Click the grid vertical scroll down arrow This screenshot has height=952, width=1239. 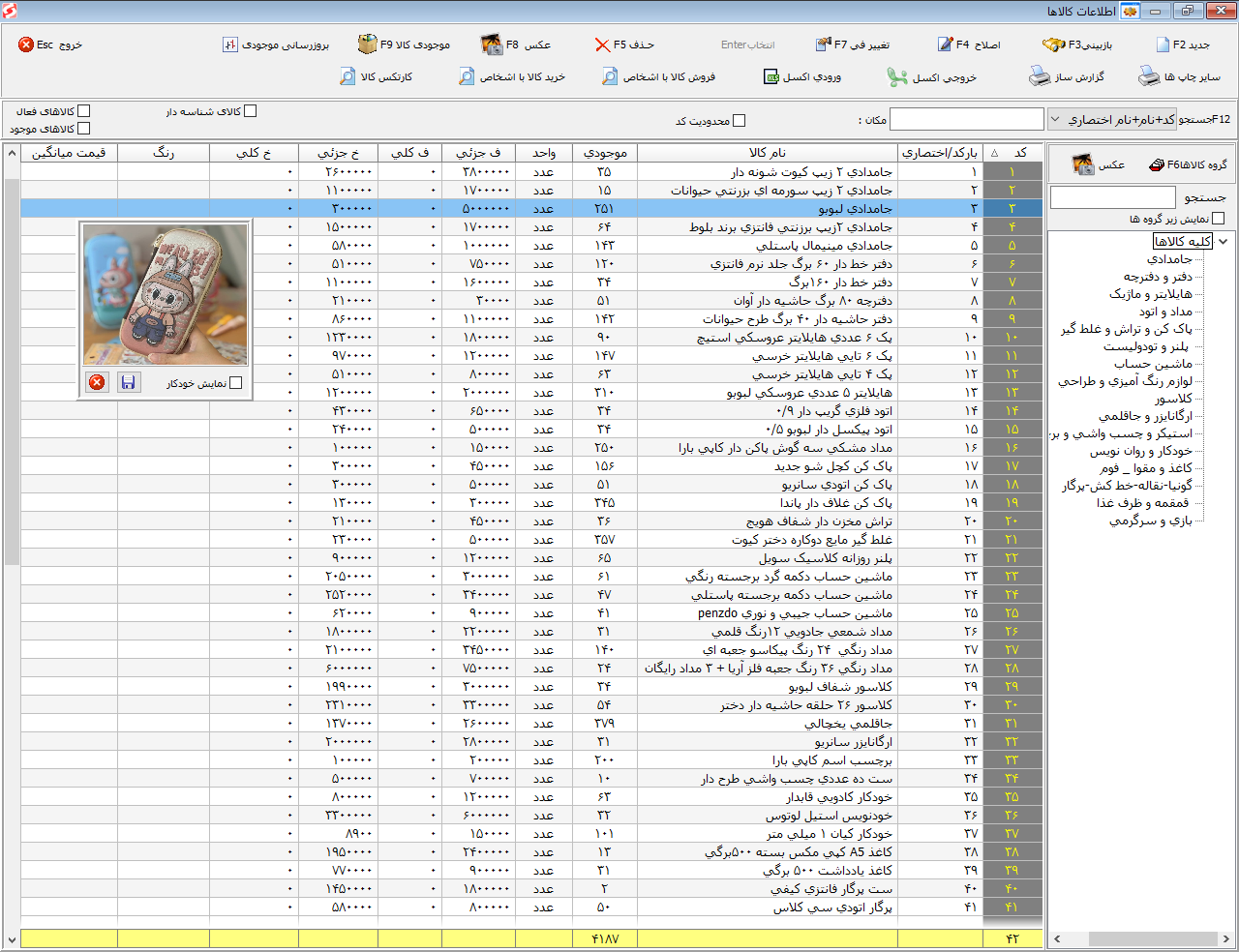point(12,938)
